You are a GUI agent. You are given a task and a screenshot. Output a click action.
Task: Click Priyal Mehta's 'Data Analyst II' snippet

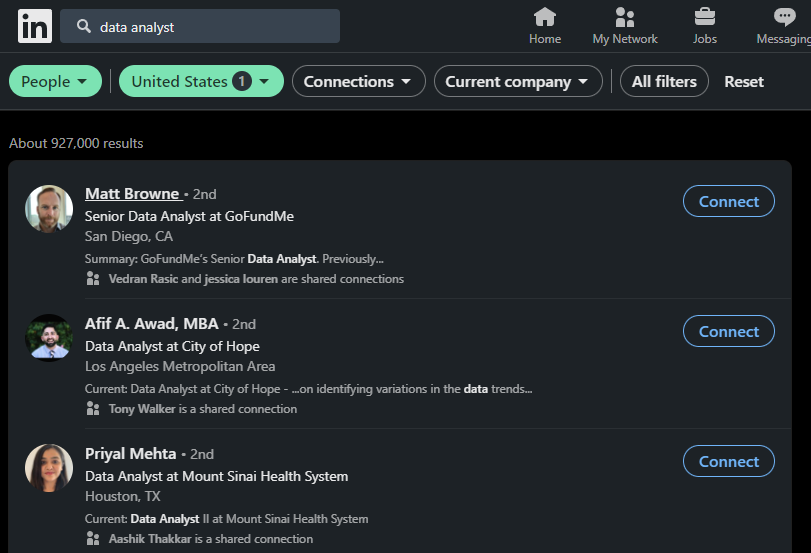tap(227, 518)
